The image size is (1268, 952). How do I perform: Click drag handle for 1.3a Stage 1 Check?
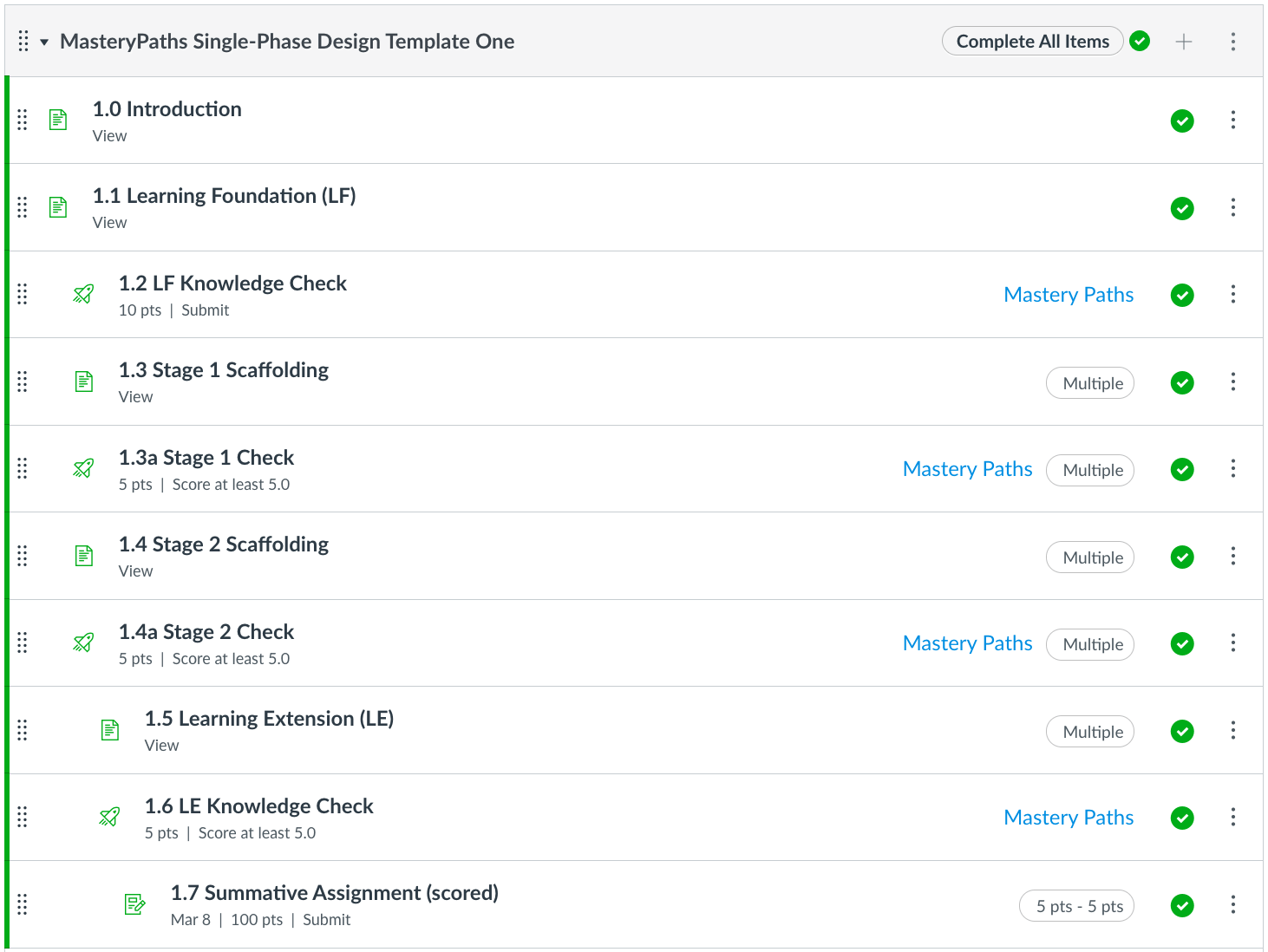23,468
